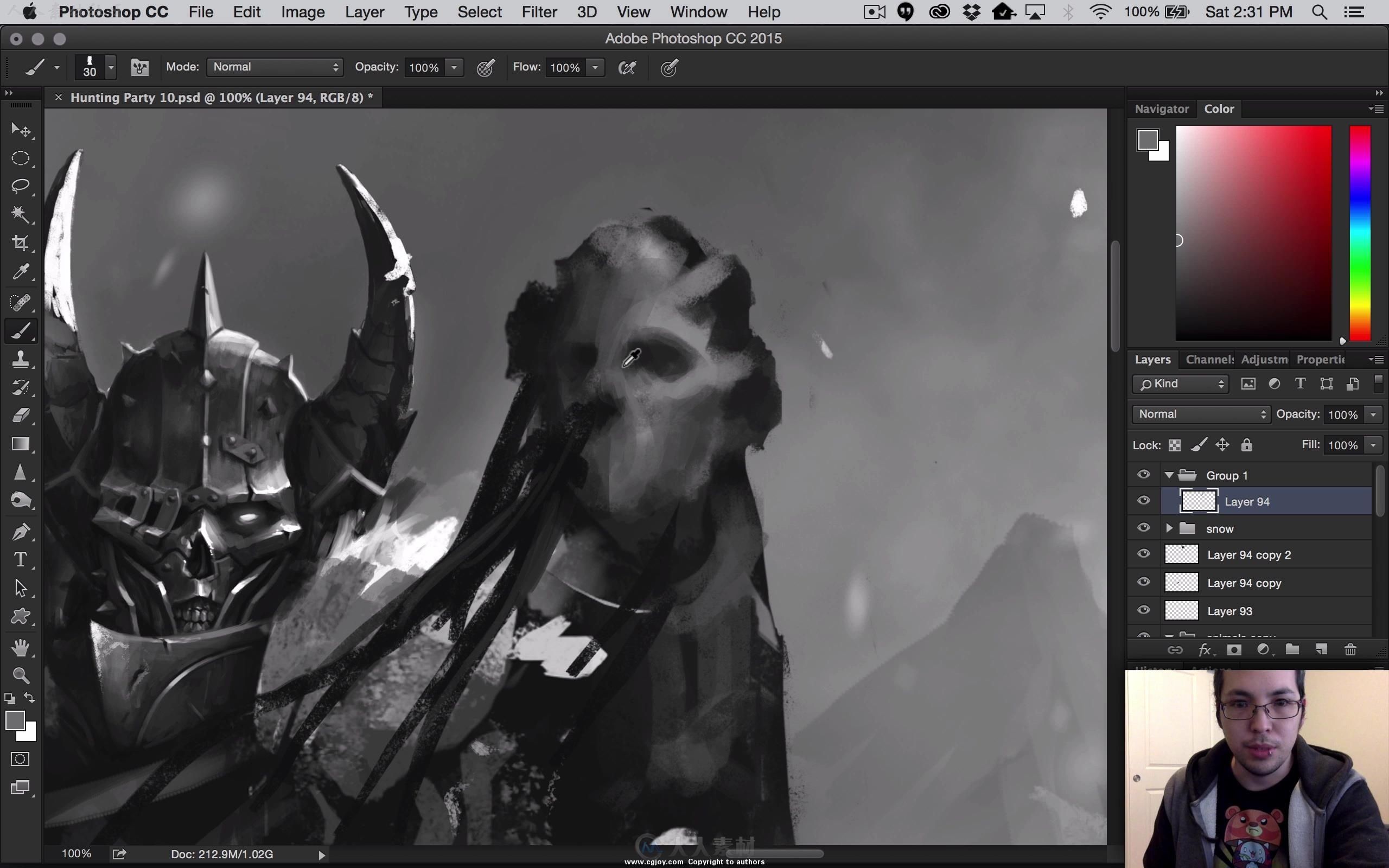
Task: Open macOS Spotlight search
Action: [x=1319, y=11]
